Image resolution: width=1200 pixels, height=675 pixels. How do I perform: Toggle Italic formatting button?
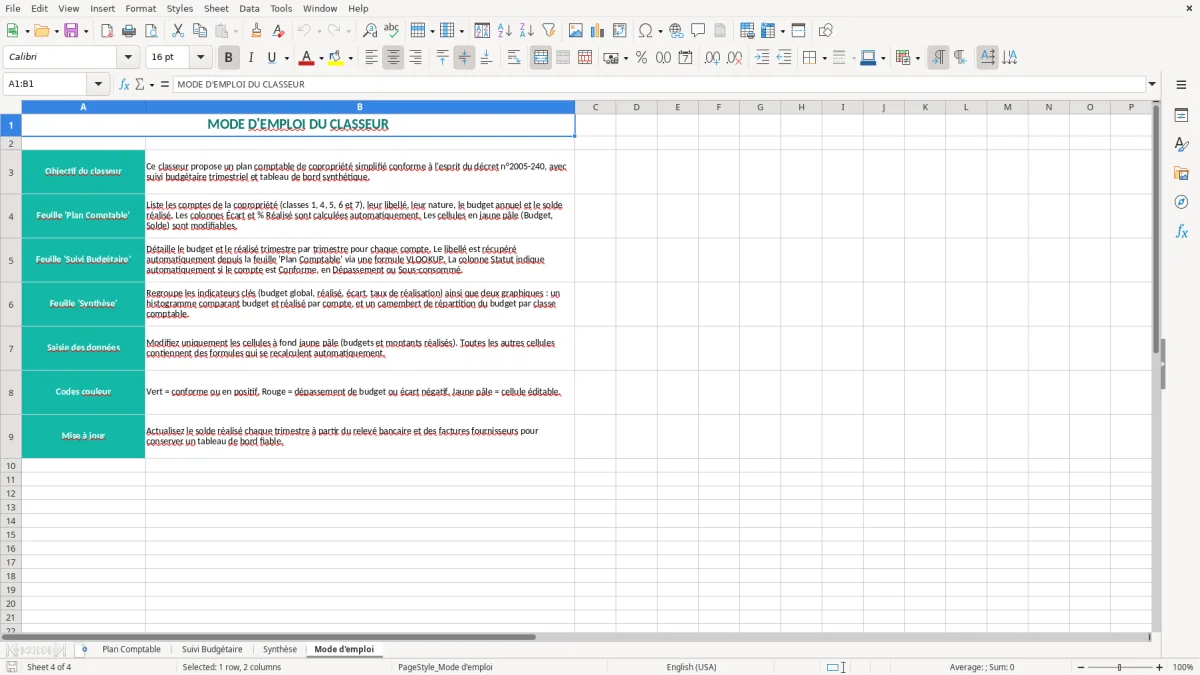tap(251, 58)
